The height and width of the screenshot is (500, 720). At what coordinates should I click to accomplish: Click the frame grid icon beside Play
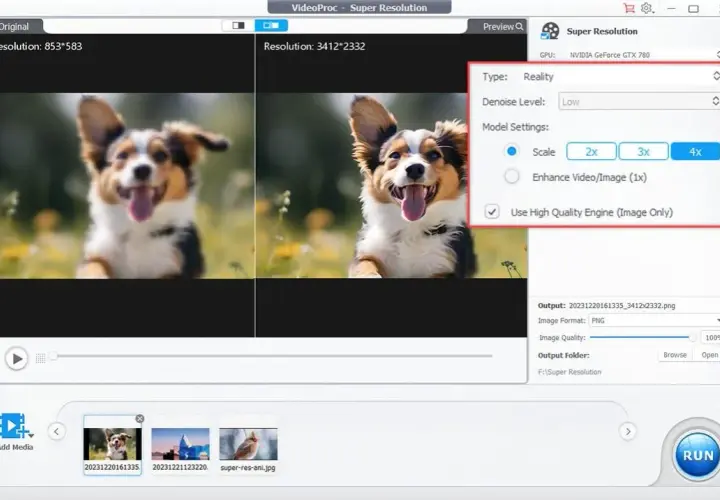(40, 358)
